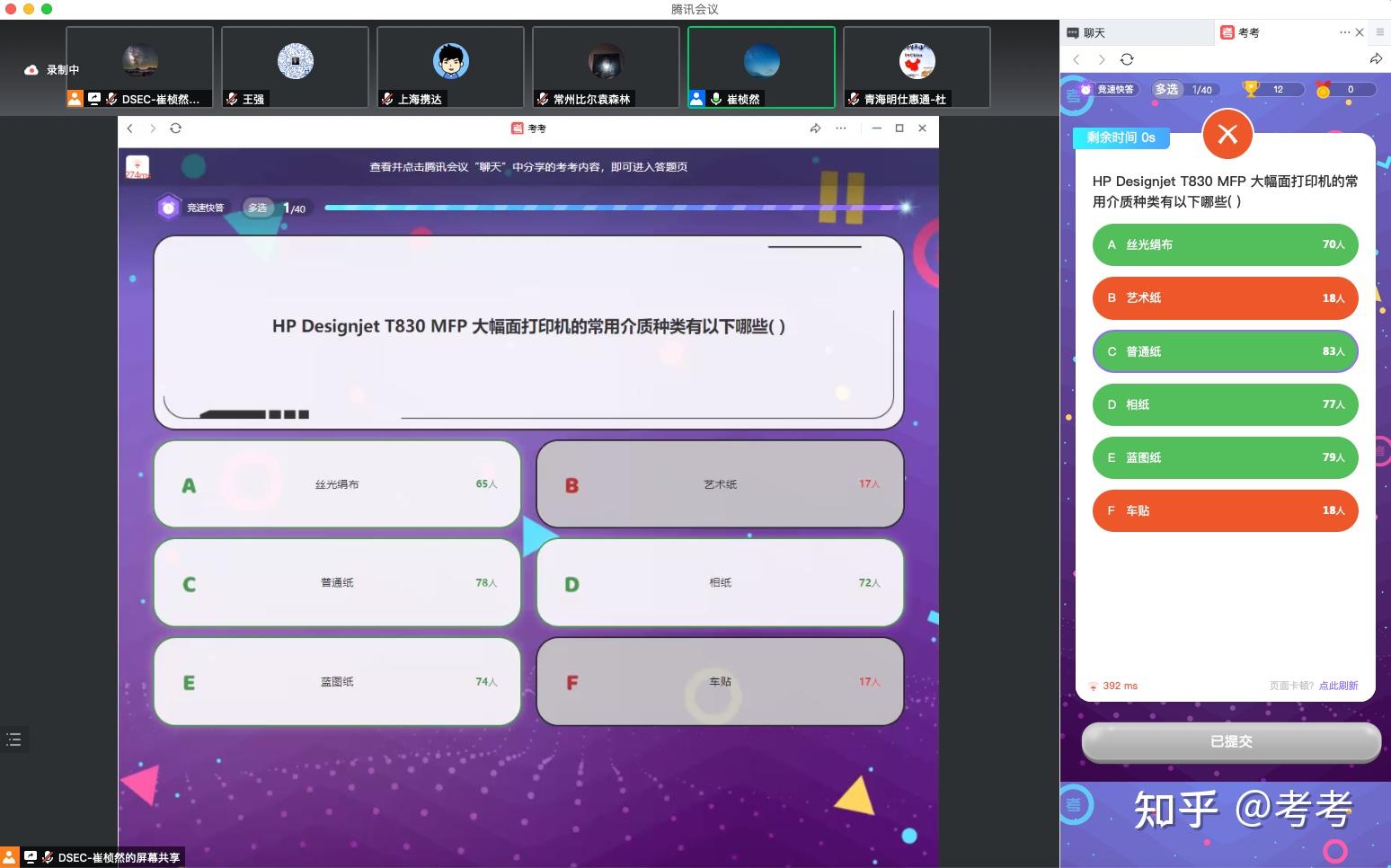The image size is (1391, 868).
Task: Select the DSEC-崔桢然 participant tile
Action: [139, 67]
